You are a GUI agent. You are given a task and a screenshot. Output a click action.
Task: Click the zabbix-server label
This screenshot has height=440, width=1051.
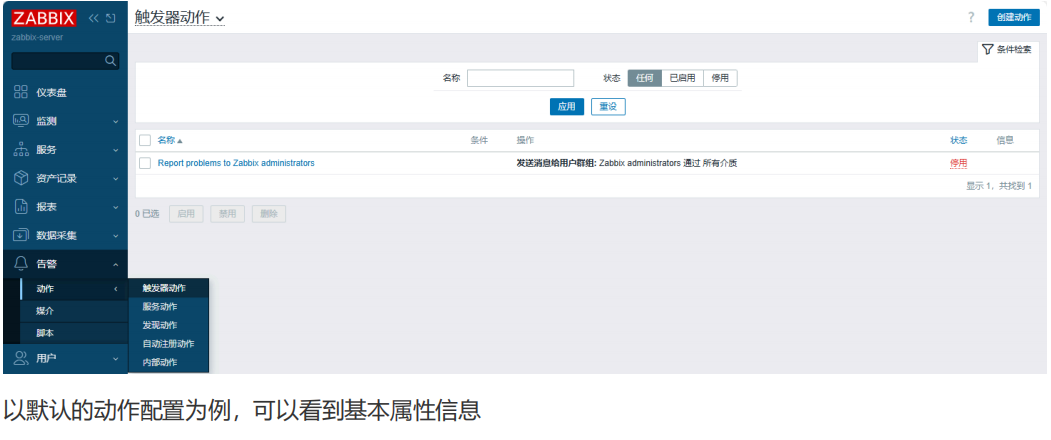(38, 38)
